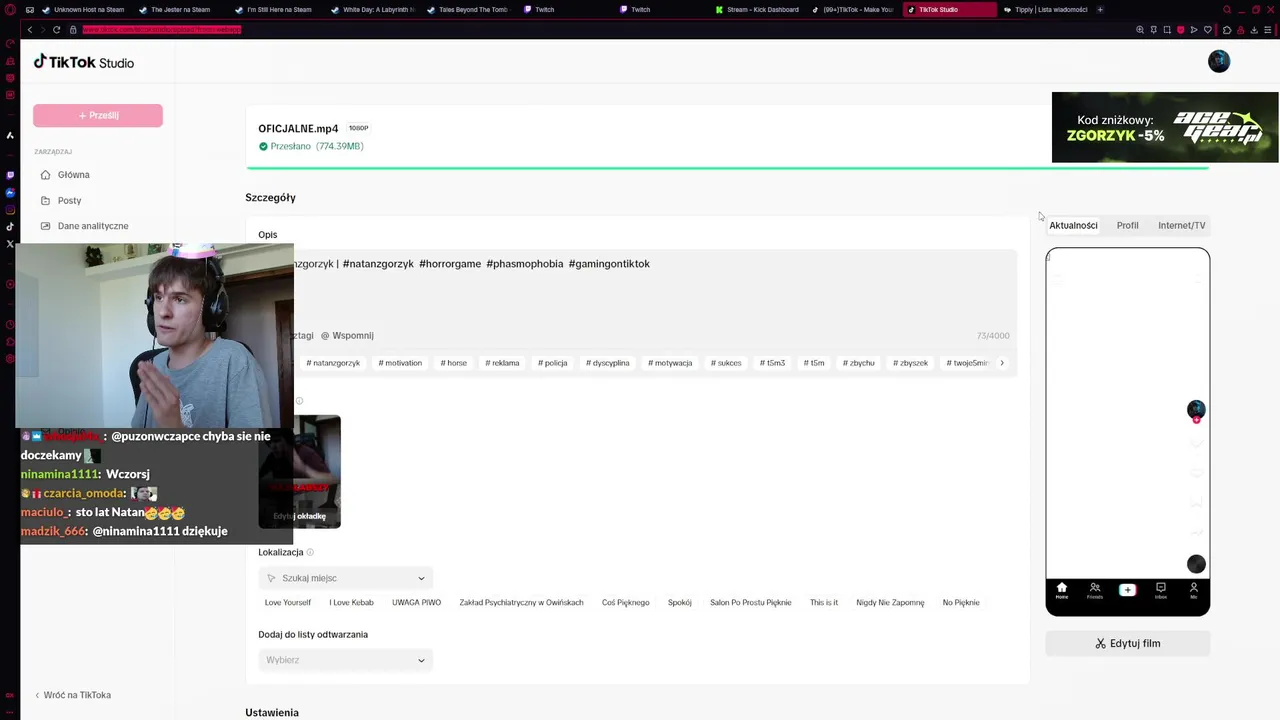Open the Szukaj miejsc location dropdown

(x=345, y=578)
